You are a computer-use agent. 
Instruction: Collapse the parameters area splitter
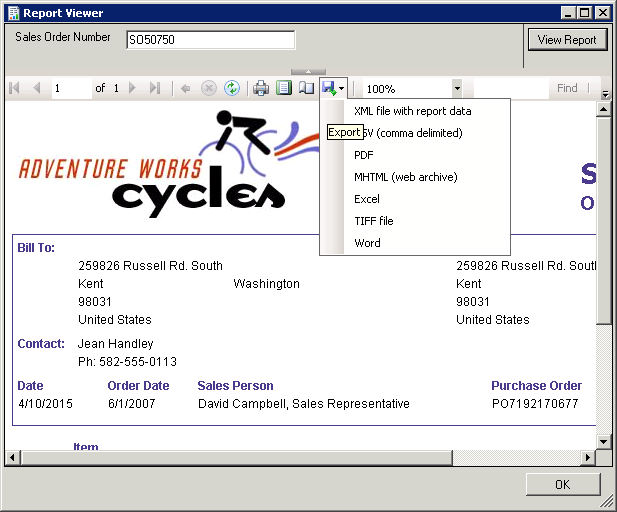tap(308, 72)
